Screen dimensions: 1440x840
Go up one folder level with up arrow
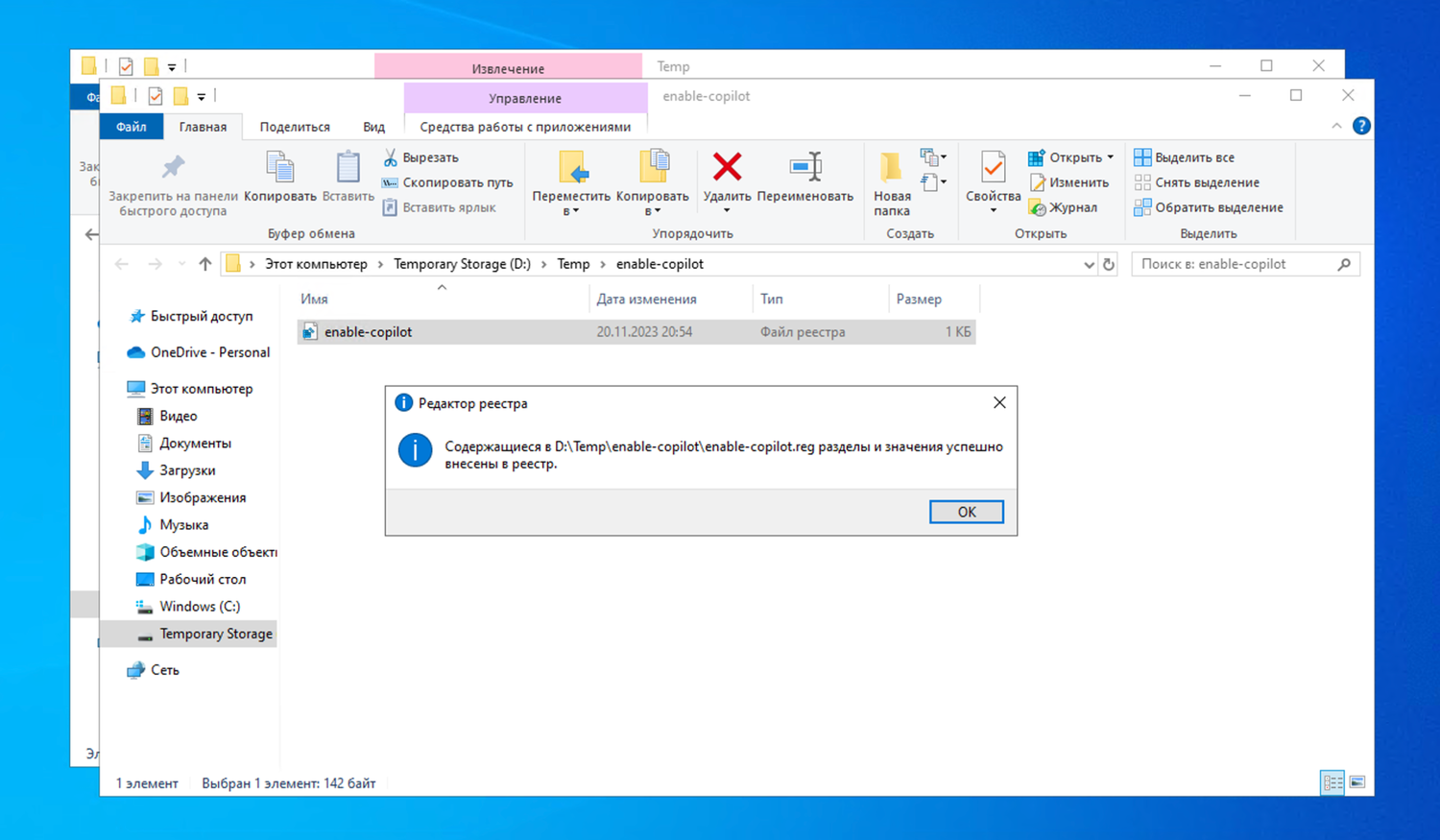204,264
